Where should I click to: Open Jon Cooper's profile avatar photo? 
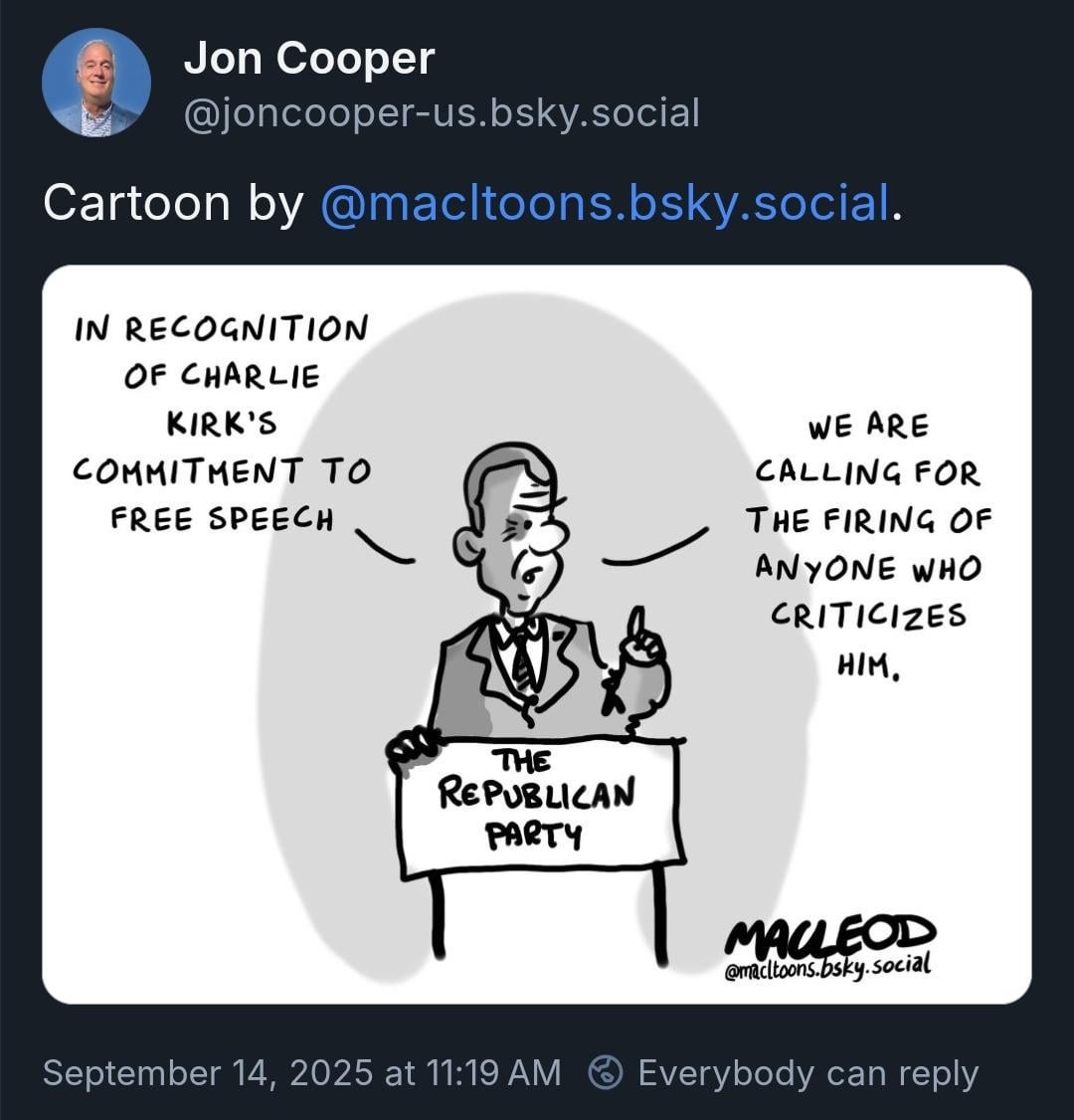pos(96,83)
